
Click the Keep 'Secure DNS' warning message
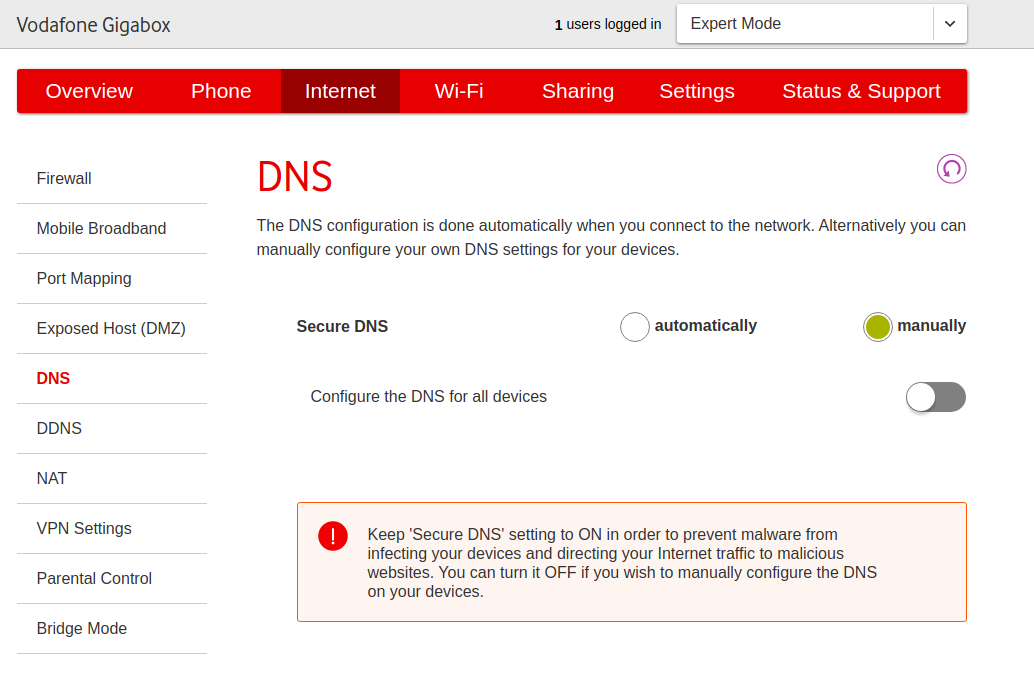(x=622, y=563)
